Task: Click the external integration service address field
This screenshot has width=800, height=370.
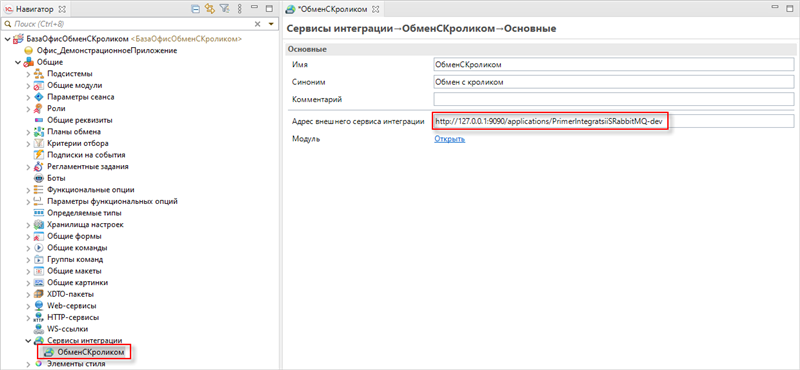Action: (613, 121)
